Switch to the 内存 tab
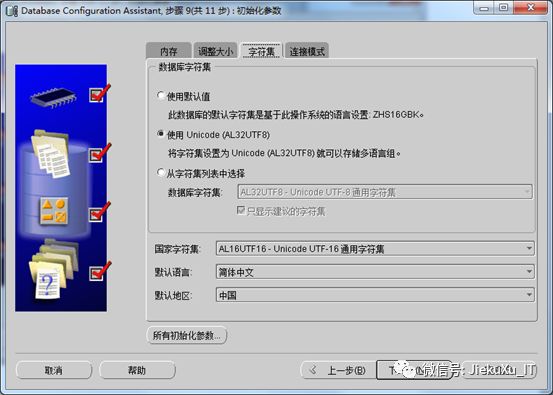Viewport: 553px width, 395px height. (x=169, y=51)
